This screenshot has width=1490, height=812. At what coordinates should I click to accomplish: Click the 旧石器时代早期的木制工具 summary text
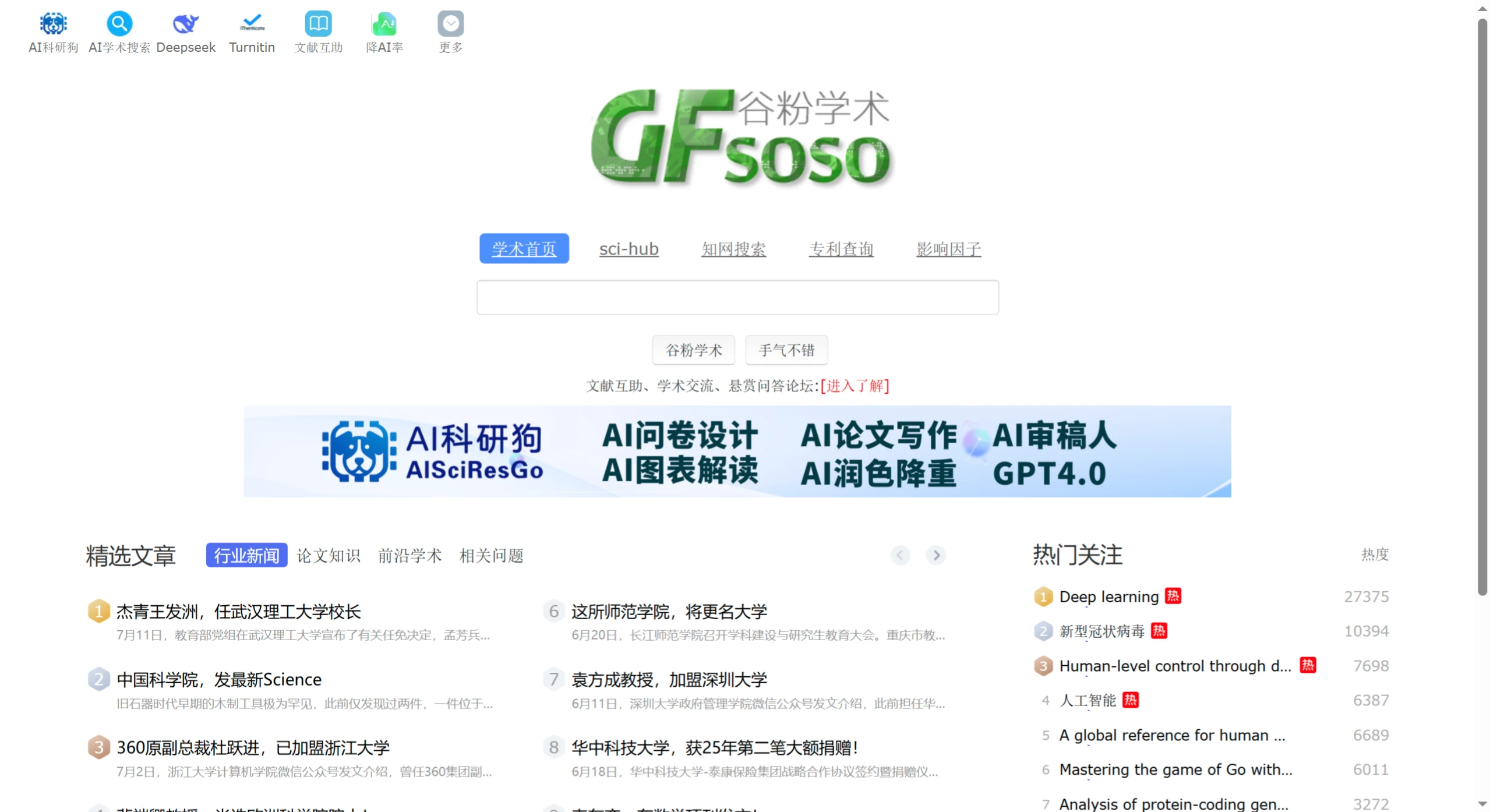tap(305, 704)
